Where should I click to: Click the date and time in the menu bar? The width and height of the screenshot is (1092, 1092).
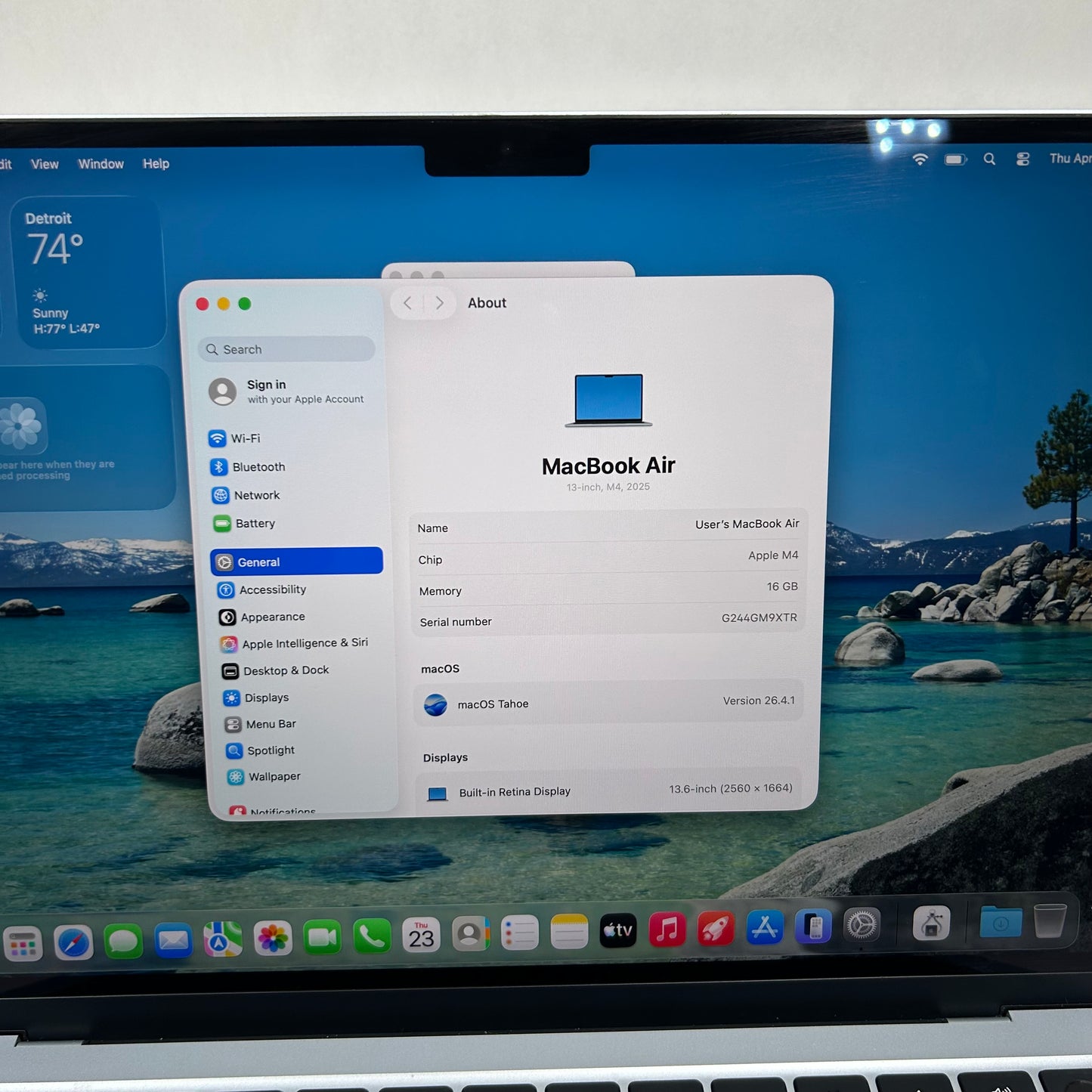(x=1070, y=158)
